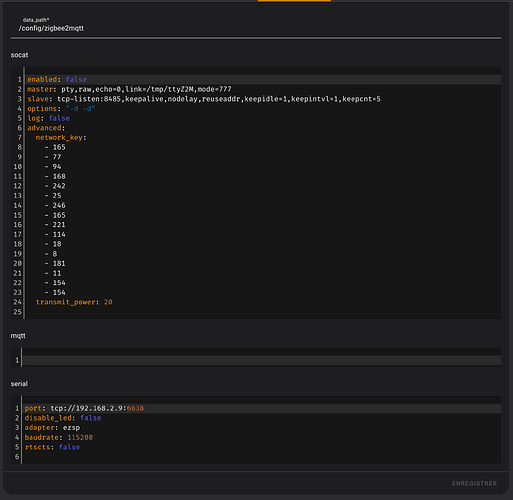The height and width of the screenshot is (500, 513).
Task: Click line number 24 in the socat gutter
Action: [x=17, y=302]
